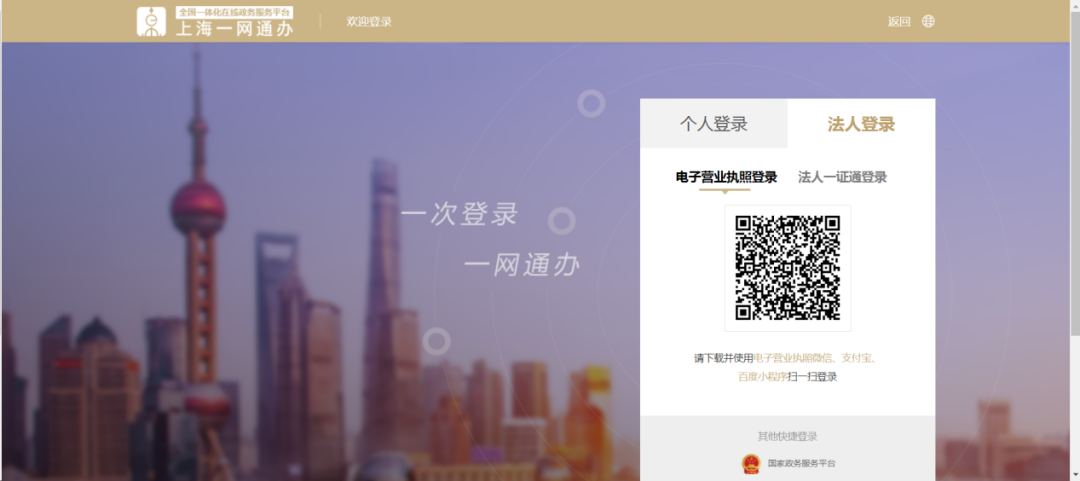Click the 其他快捷登录 label

(787, 437)
